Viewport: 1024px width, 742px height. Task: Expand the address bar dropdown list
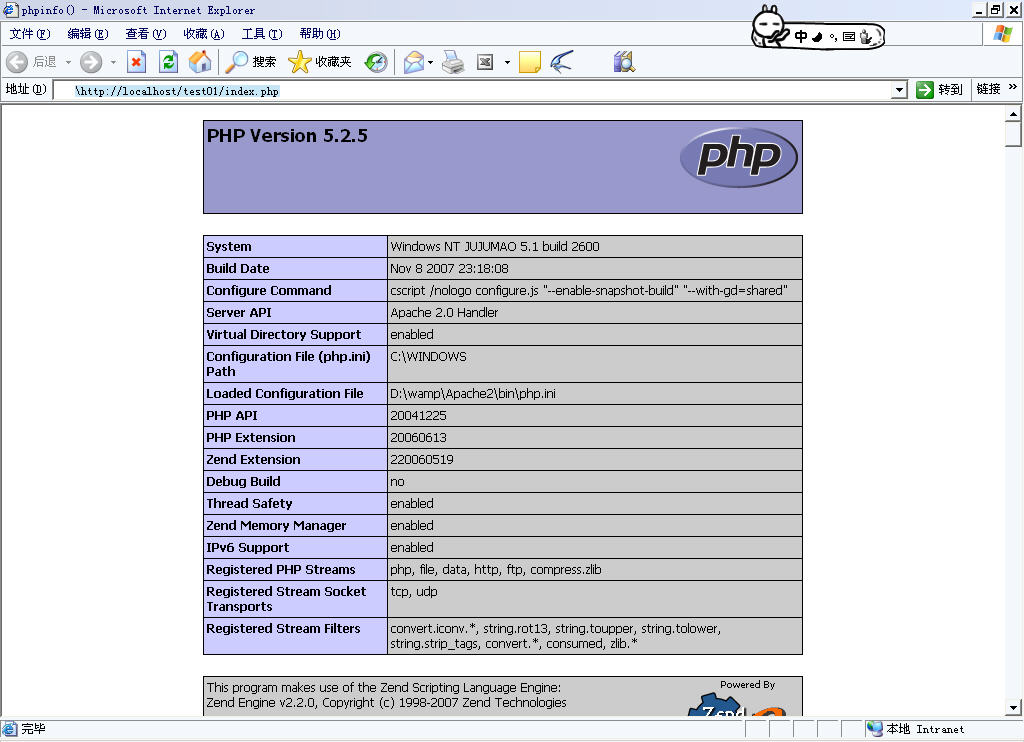coord(900,90)
